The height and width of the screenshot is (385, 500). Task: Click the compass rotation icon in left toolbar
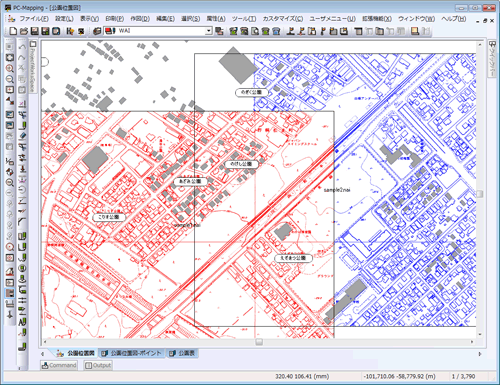(x=10, y=172)
